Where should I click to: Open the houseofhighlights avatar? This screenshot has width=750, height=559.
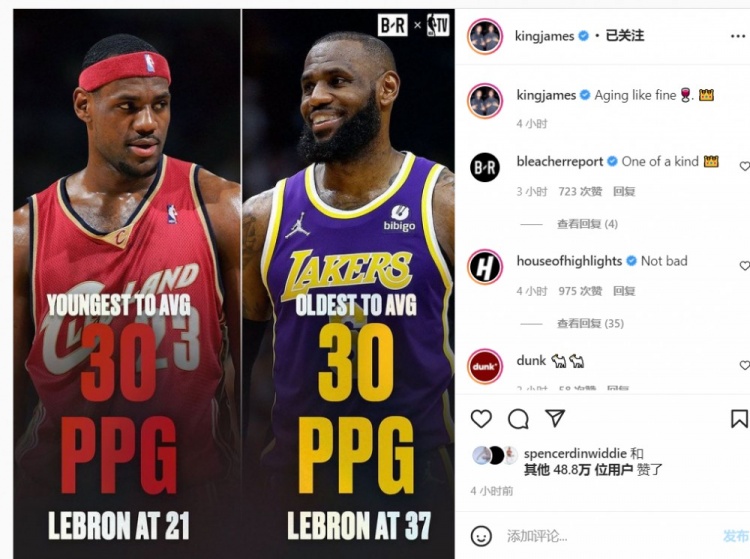(x=485, y=267)
